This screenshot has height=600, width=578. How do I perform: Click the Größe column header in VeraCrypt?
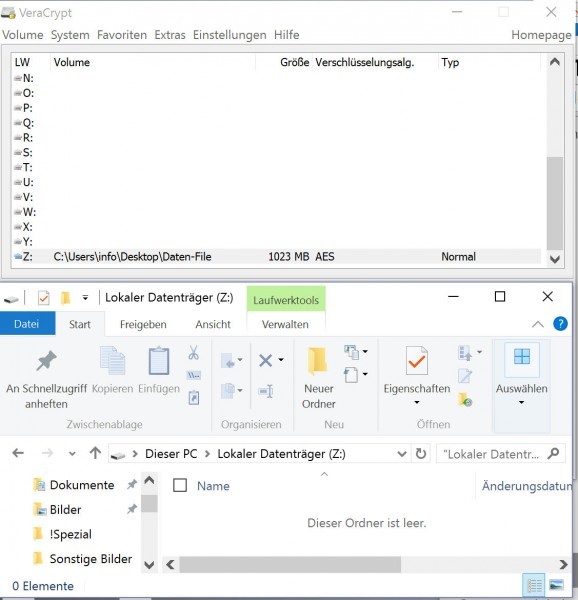point(295,62)
